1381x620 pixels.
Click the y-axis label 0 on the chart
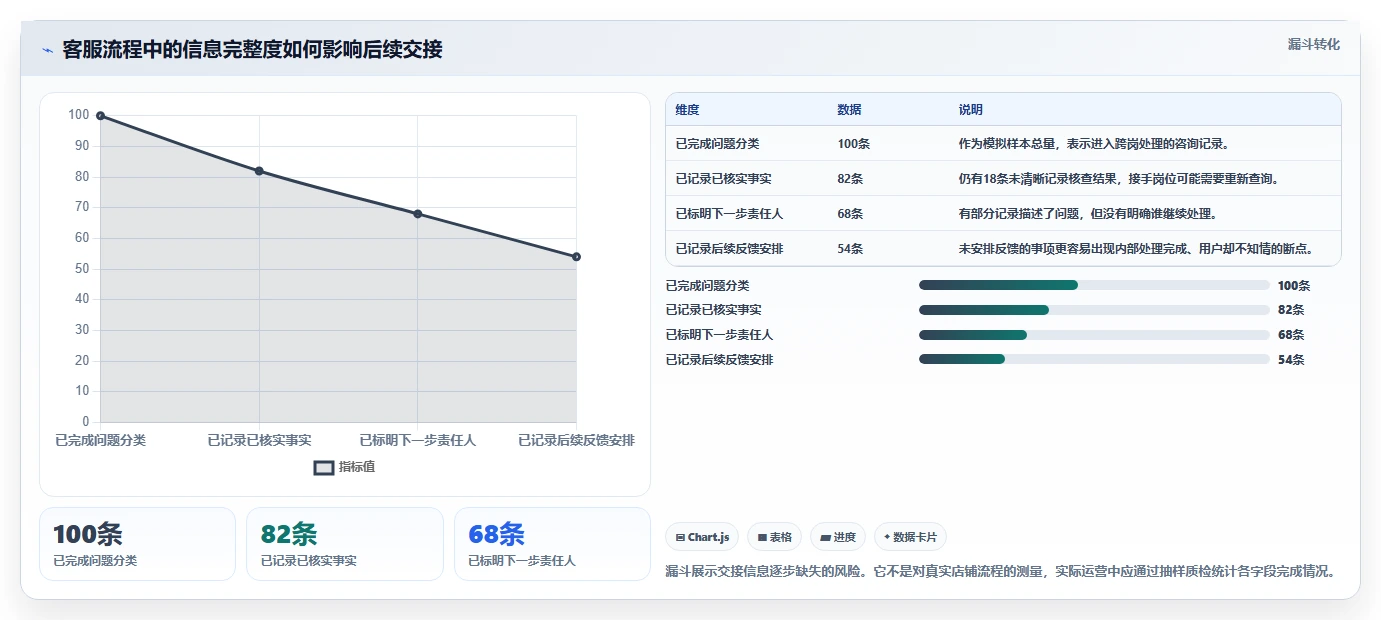click(86, 422)
